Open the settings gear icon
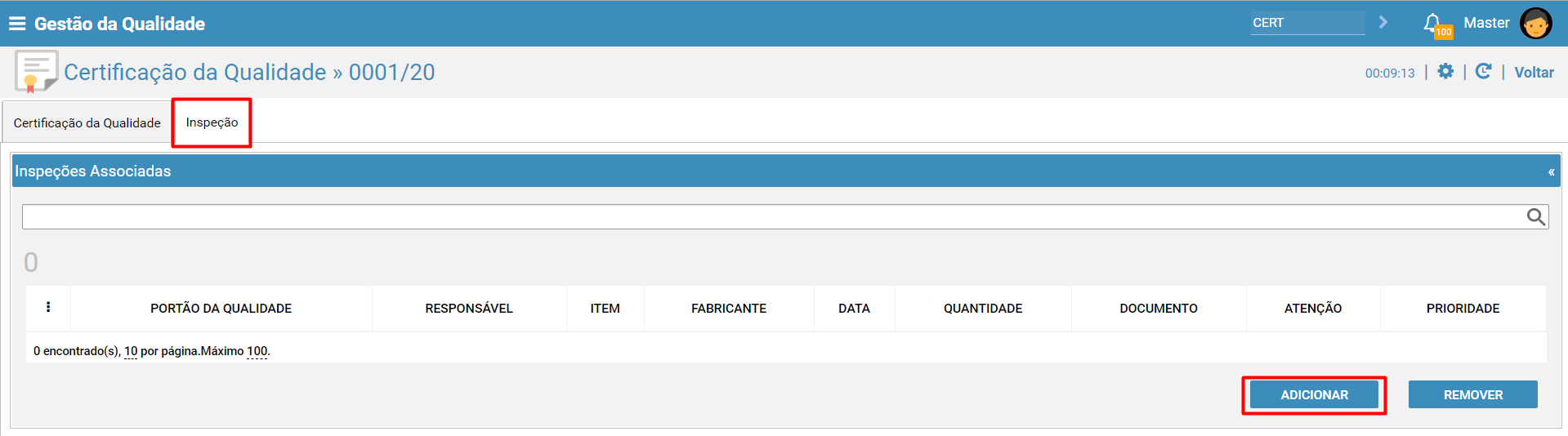This screenshot has width=1568, height=436. coord(1445,71)
